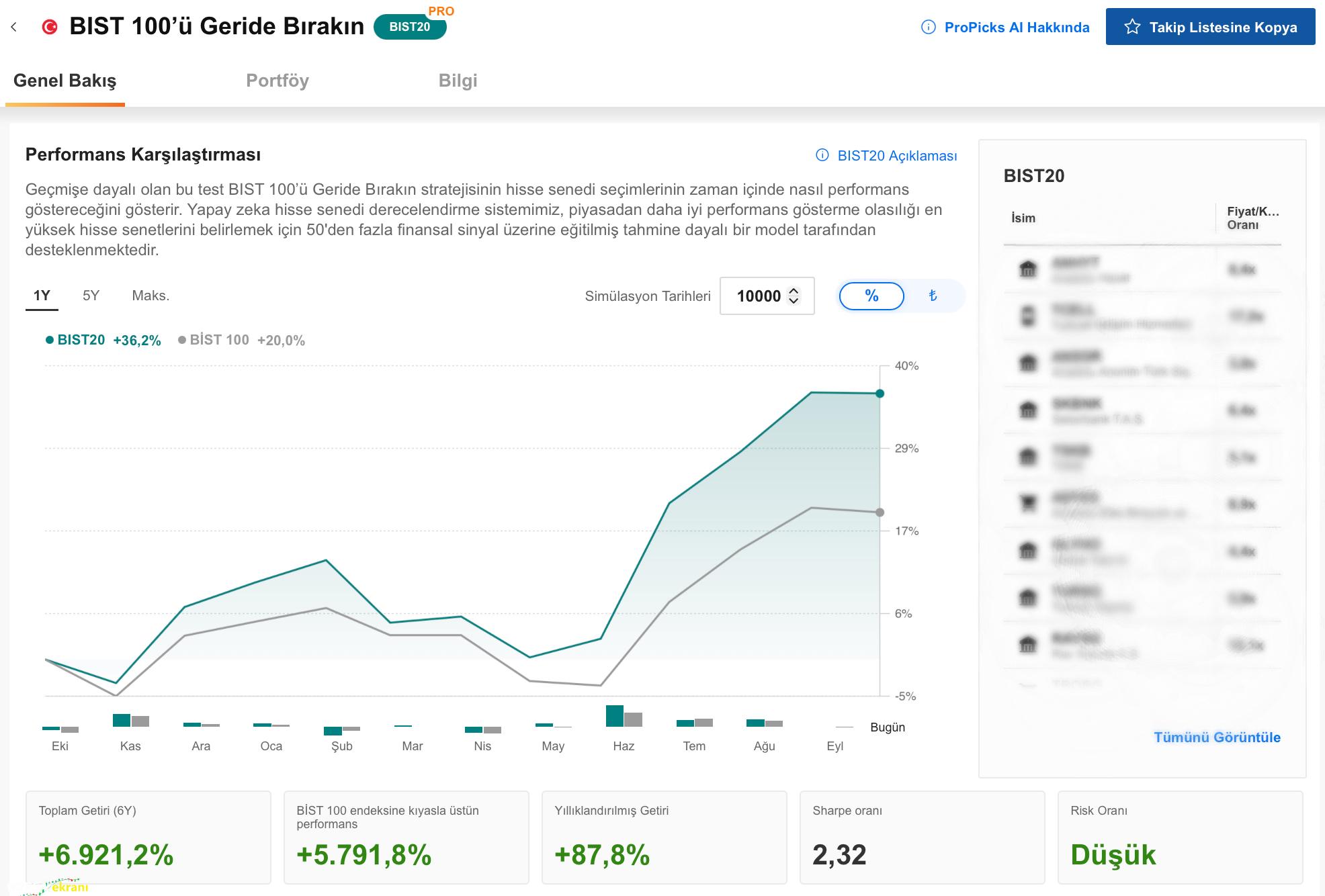
Task: Open the Portföy tab
Action: click(277, 81)
